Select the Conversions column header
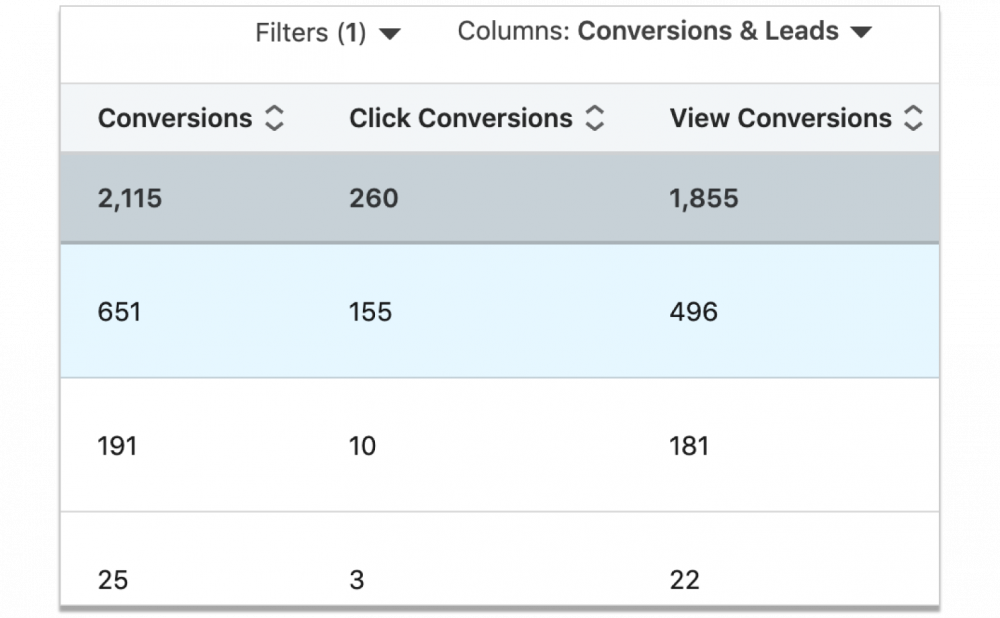This screenshot has height=618, width=1000. (x=175, y=118)
